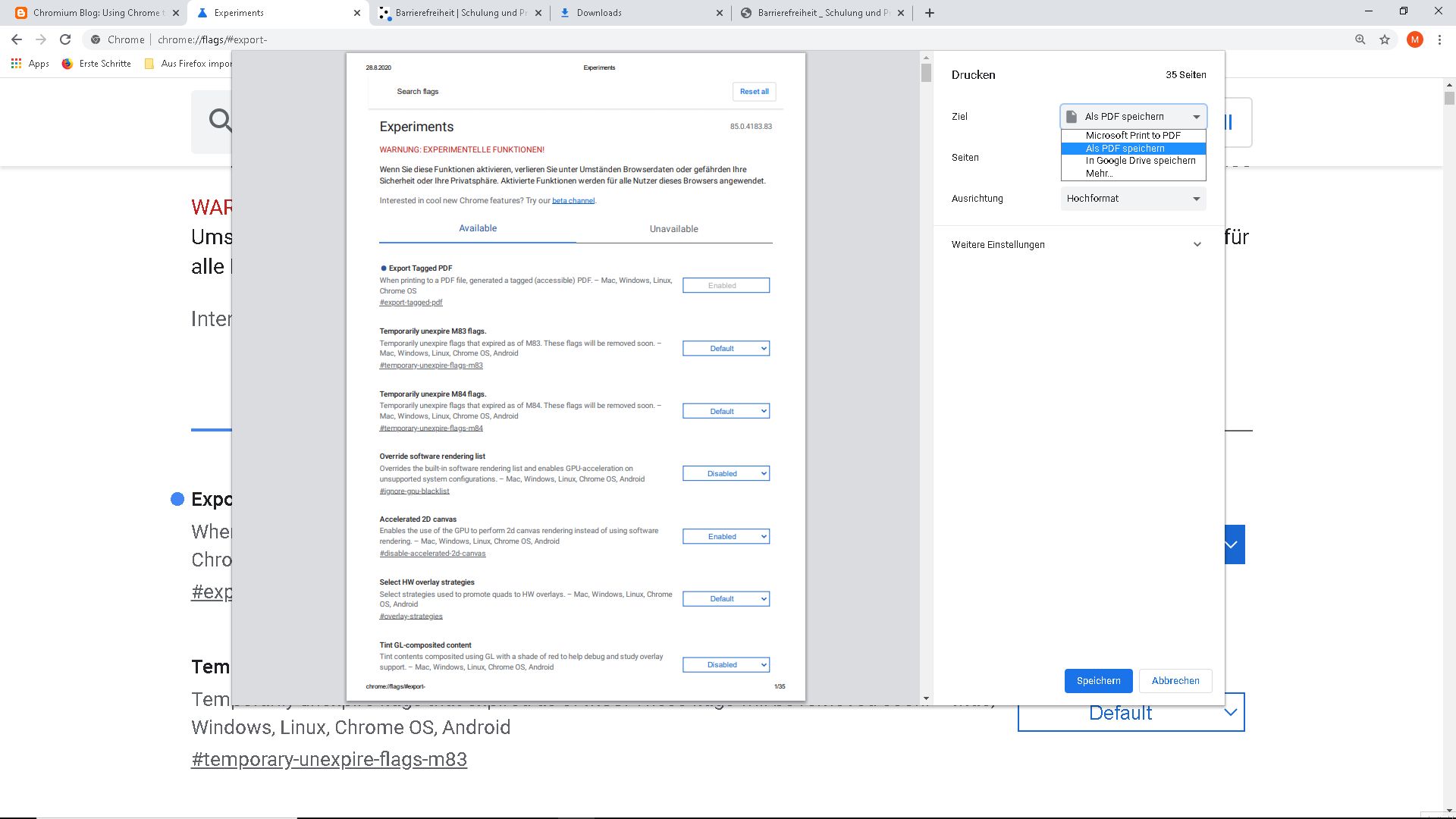This screenshot has height=819, width=1456.
Task: Choose In Google Drive speichern
Action: [1138, 161]
